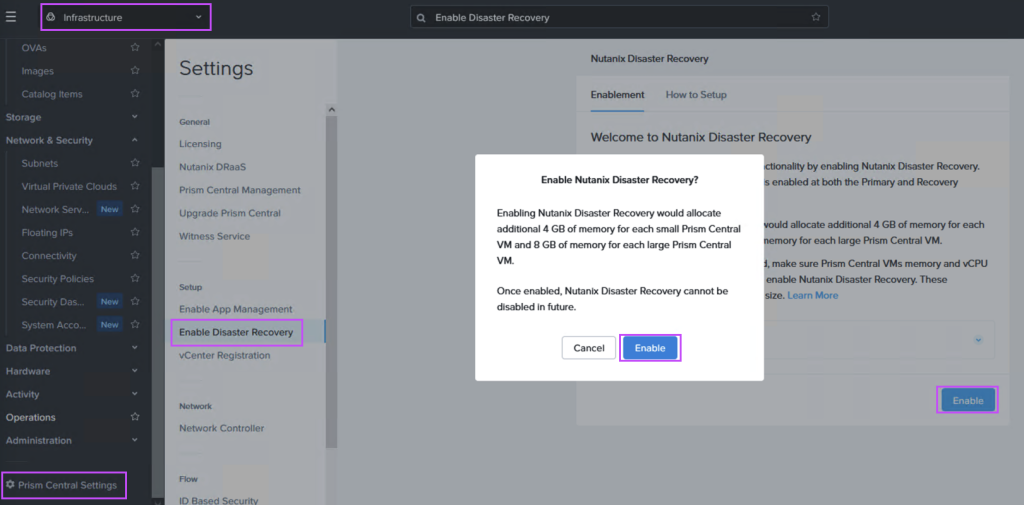
Task: Star the System Accounts entry
Action: point(135,324)
